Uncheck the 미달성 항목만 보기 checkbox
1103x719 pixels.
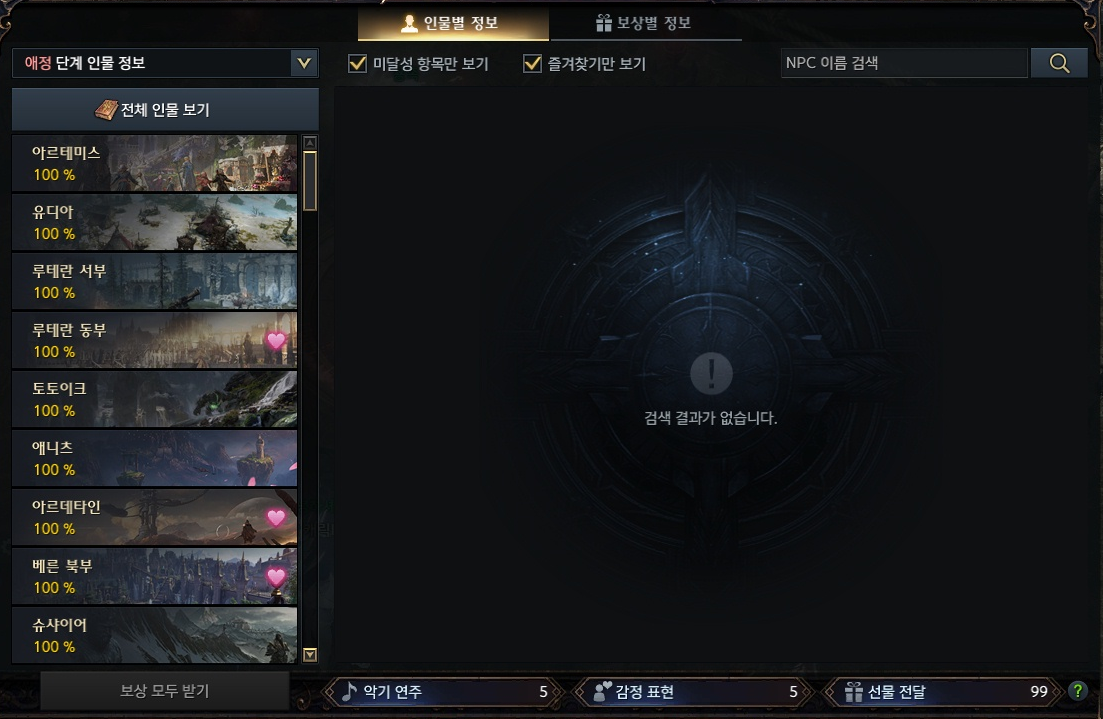[x=357, y=63]
